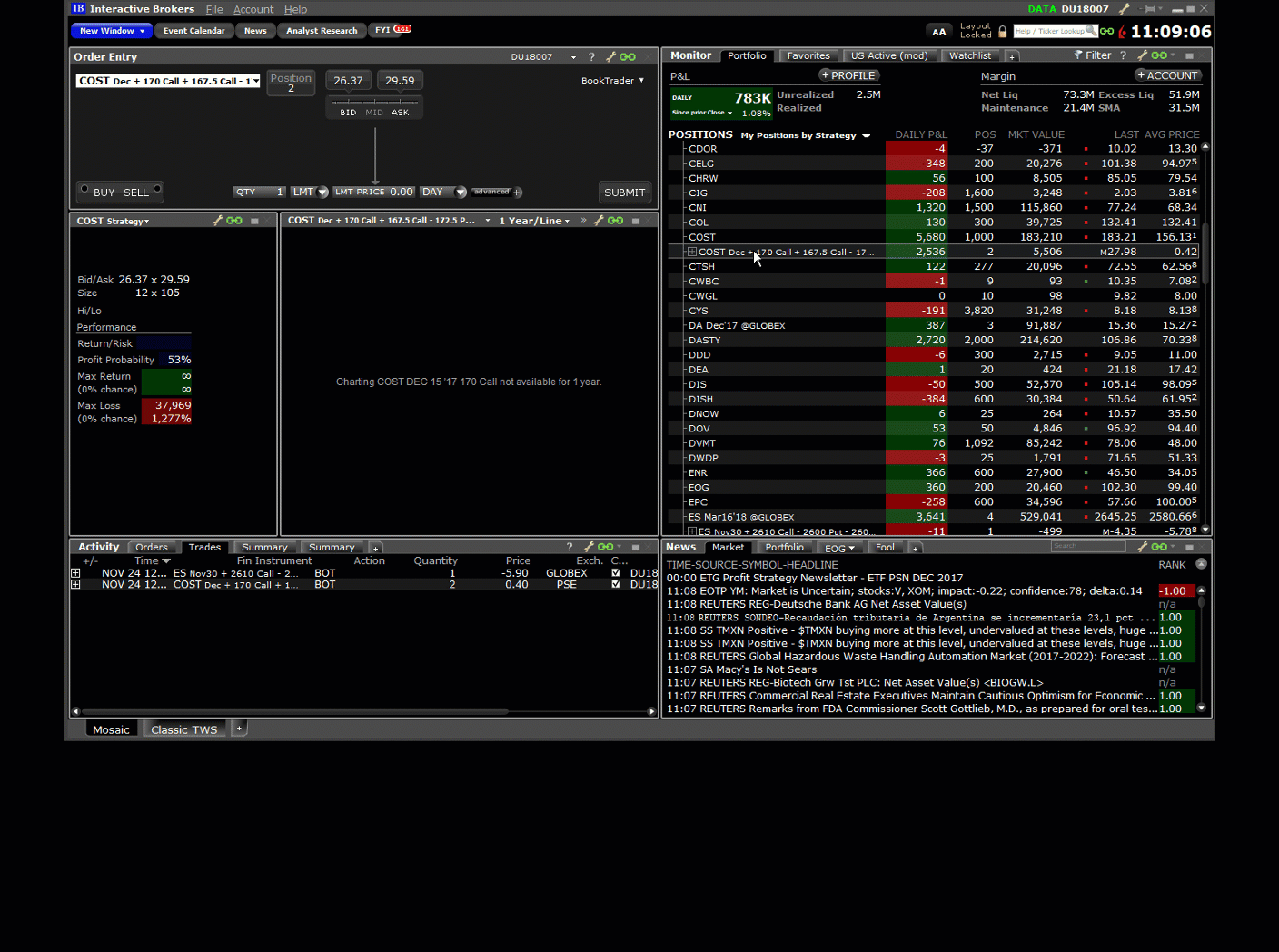Toggle the MID price button in Order Entry
The image size is (1279, 952).
373,112
